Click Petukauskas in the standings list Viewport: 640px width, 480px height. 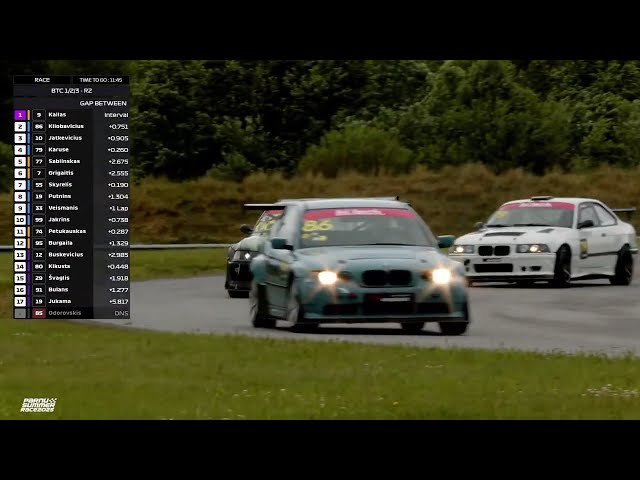pyautogui.click(x=67, y=231)
